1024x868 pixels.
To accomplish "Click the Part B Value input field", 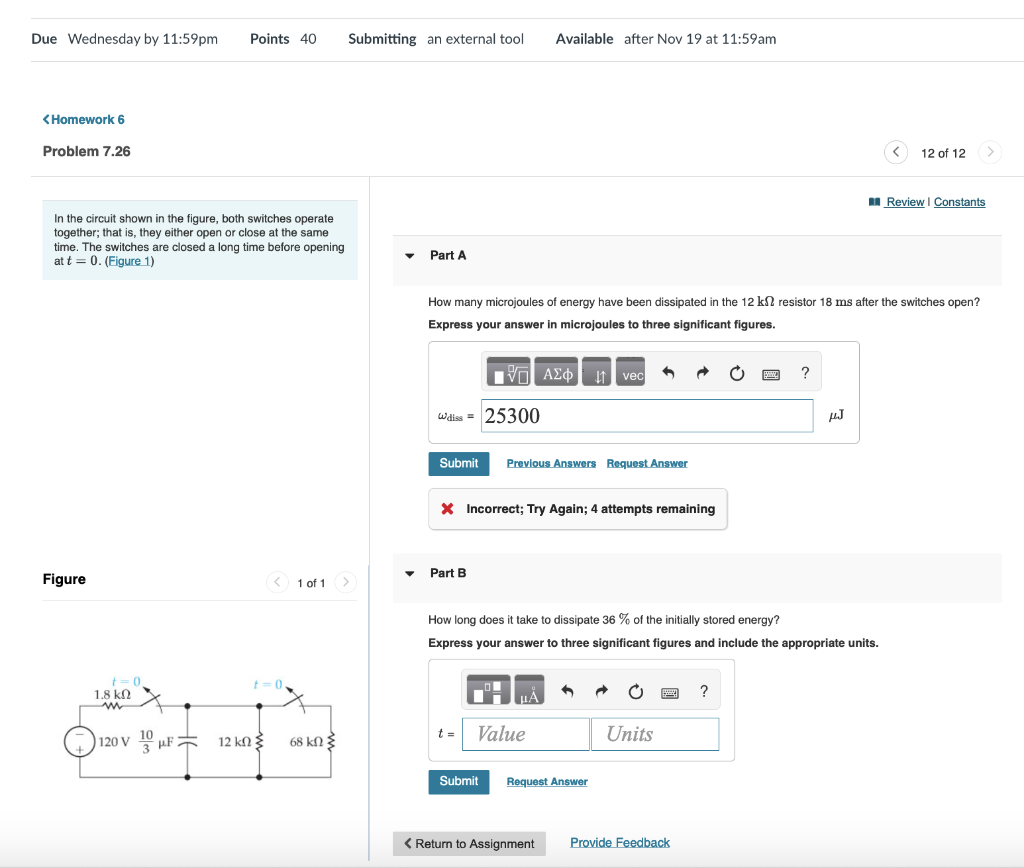I will [x=526, y=734].
